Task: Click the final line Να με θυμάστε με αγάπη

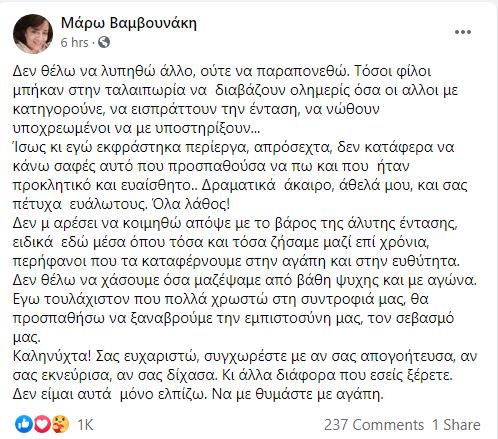Action: (x=298, y=394)
